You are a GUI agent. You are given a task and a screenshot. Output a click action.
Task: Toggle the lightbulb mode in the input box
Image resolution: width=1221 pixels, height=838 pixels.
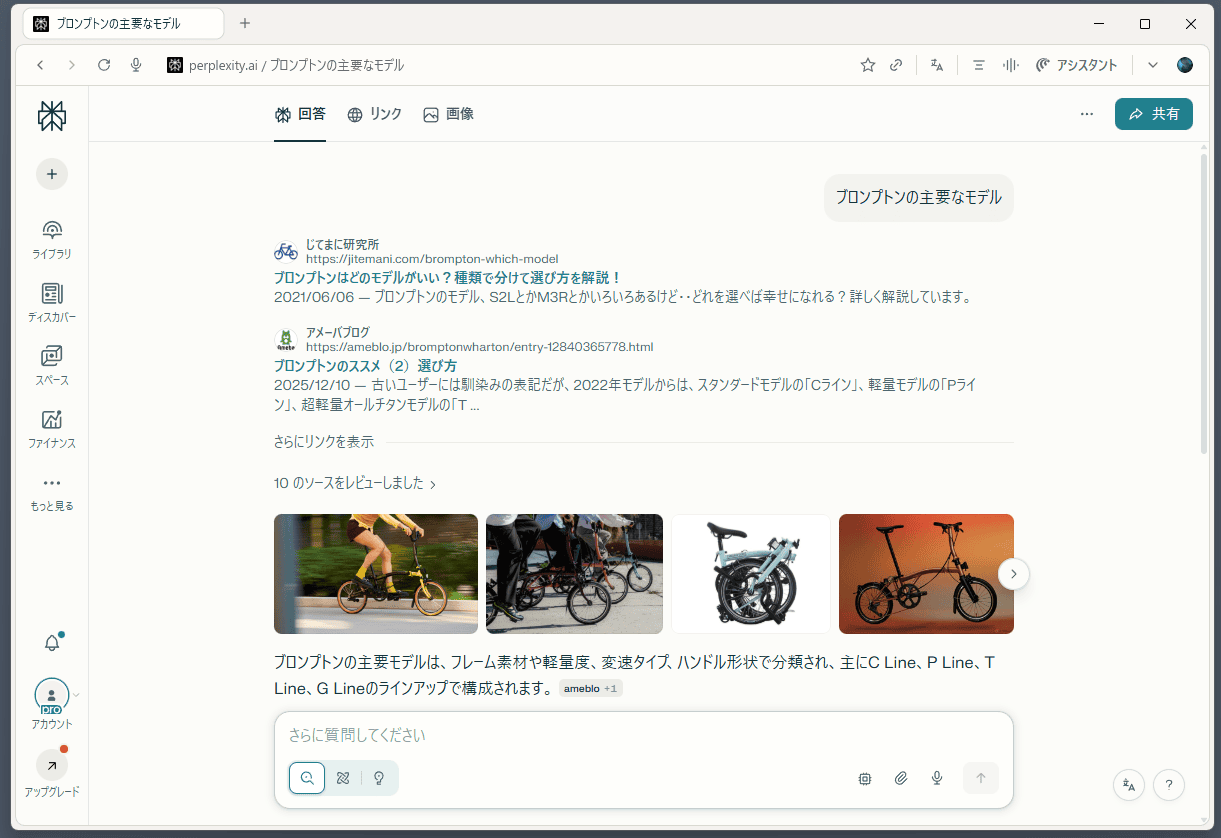(379, 778)
